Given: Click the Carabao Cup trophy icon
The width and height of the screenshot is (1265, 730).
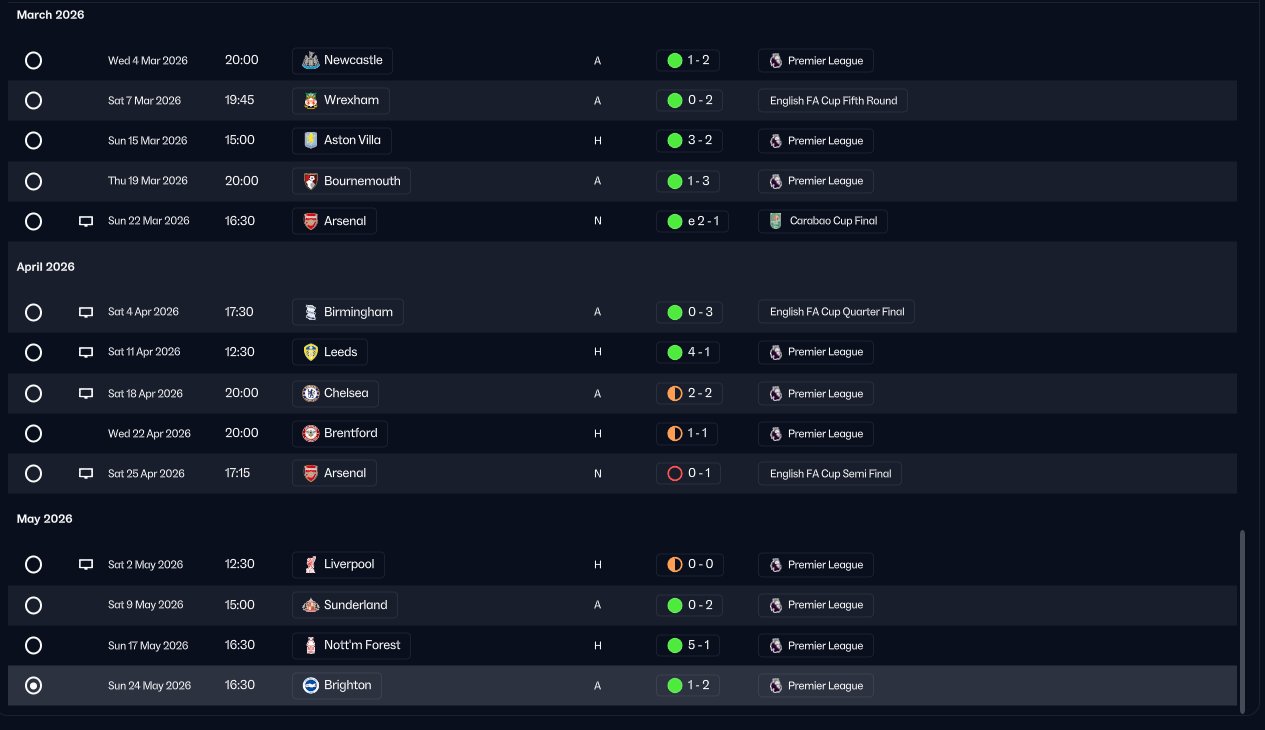Looking at the screenshot, I should point(775,221).
